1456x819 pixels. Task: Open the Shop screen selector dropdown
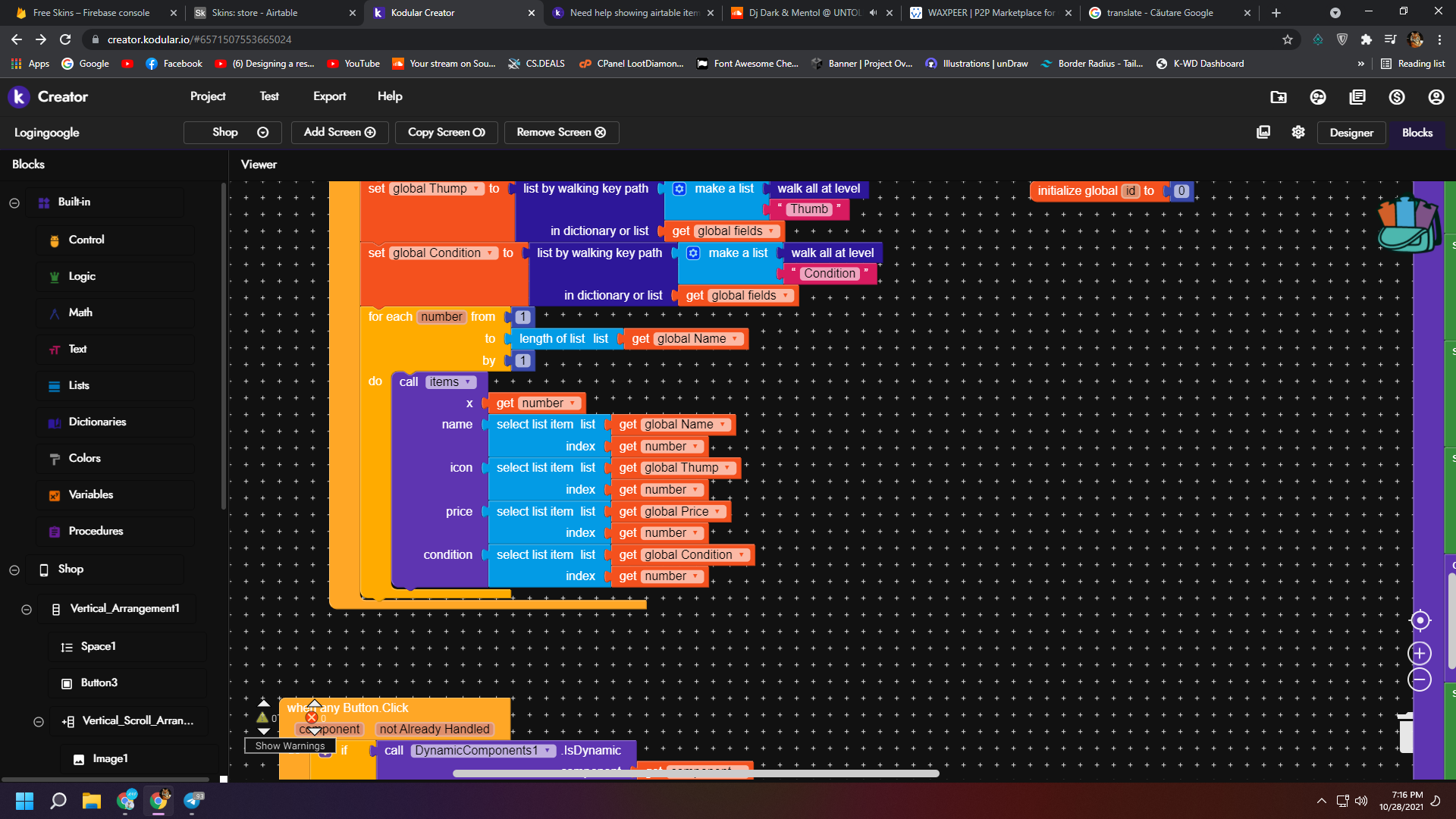coord(233,132)
